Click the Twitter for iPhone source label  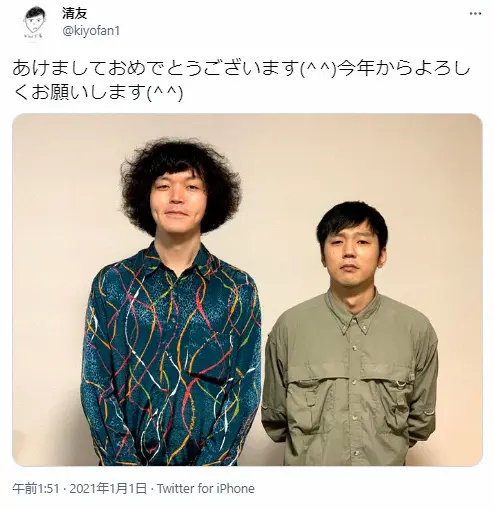[x=206, y=489]
